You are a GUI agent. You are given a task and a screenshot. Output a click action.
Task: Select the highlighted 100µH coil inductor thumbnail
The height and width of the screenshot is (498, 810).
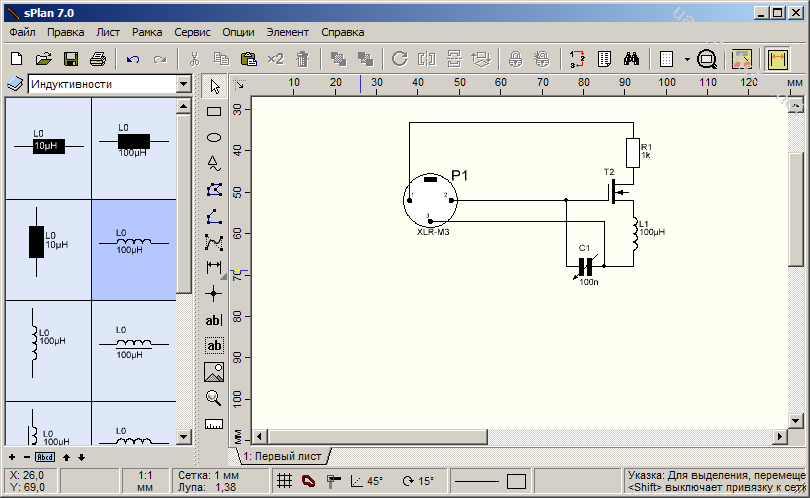133,249
